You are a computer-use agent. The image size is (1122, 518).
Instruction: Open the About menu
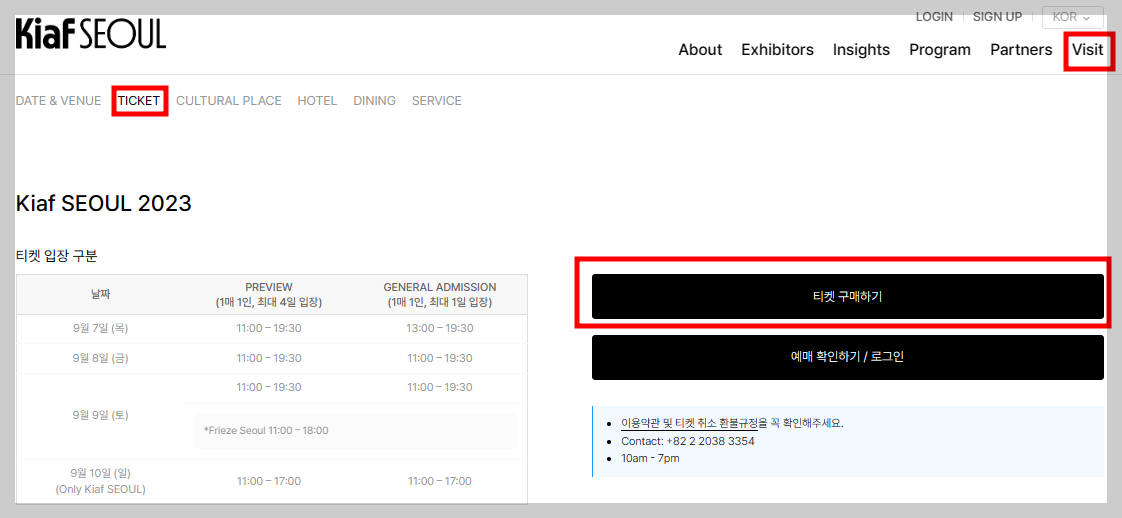(x=700, y=49)
